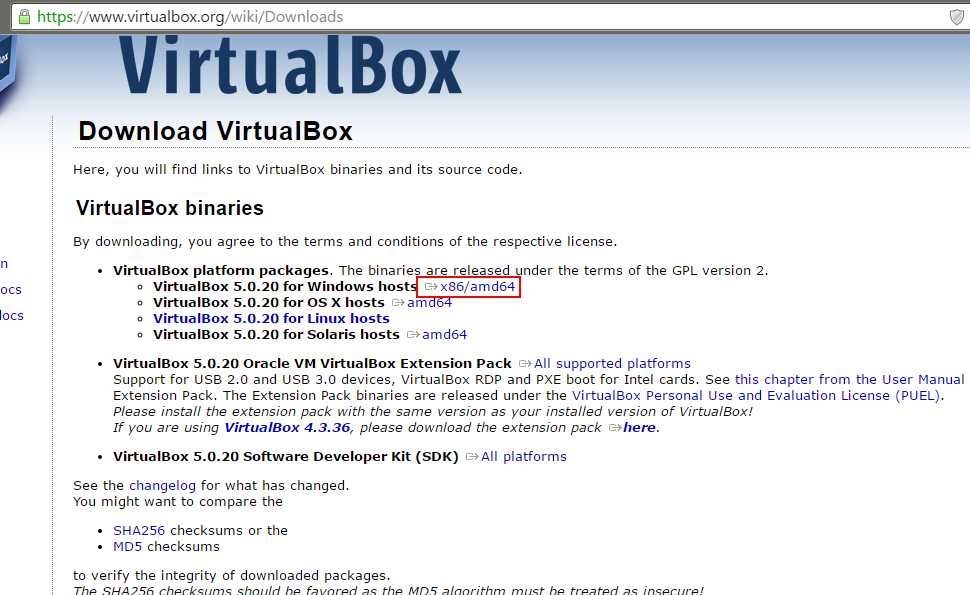970x595 pixels.
Task: Click the 'here' extension pack link
Action: (639, 427)
